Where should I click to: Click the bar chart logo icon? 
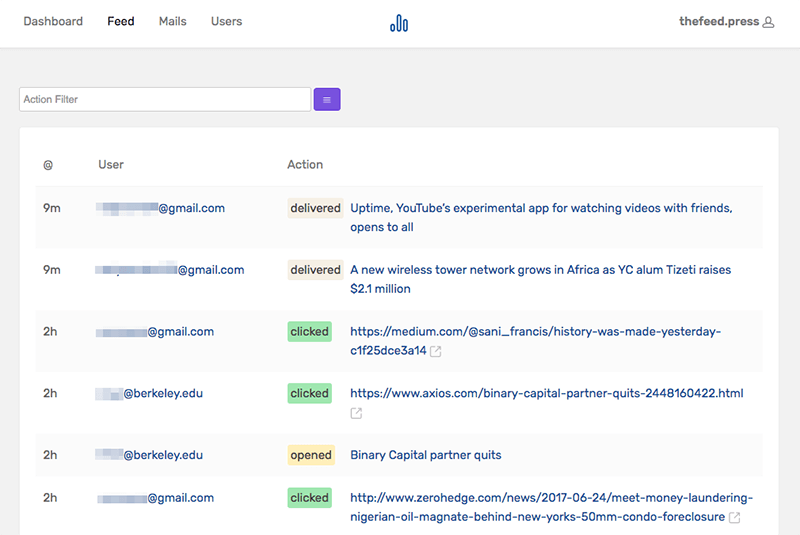(x=399, y=23)
